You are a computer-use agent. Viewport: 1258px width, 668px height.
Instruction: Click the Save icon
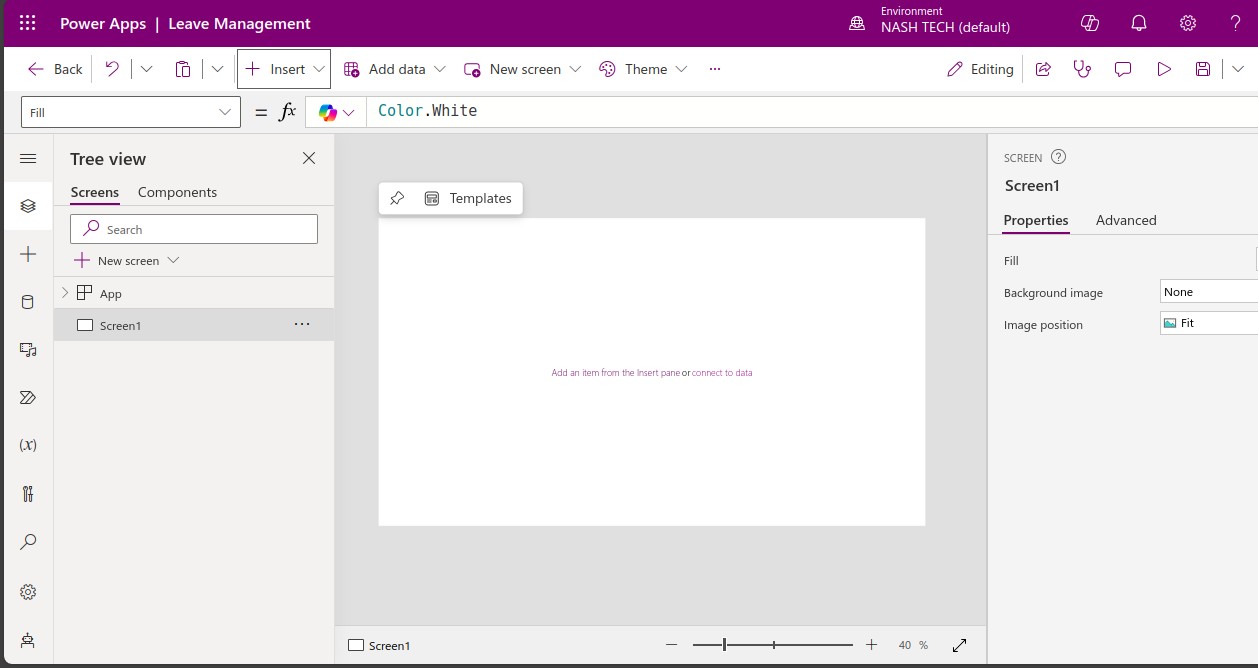click(1203, 69)
